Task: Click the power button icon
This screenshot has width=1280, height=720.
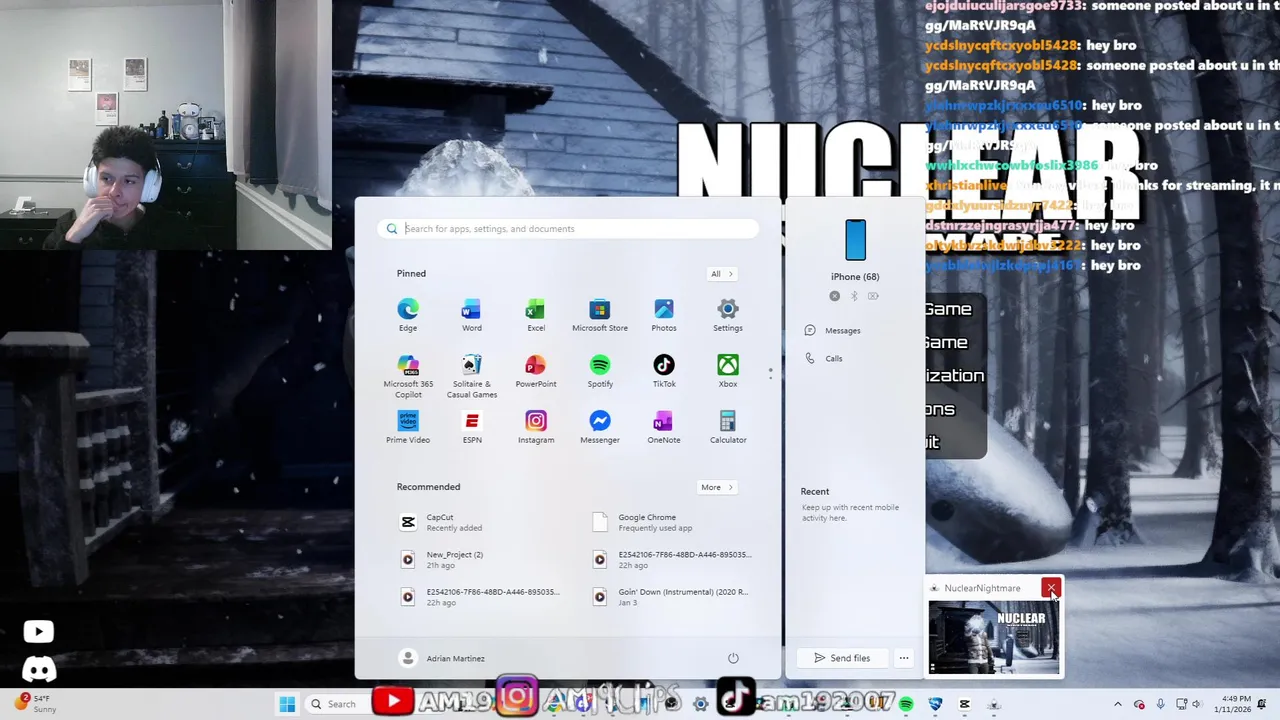Action: 733,658
